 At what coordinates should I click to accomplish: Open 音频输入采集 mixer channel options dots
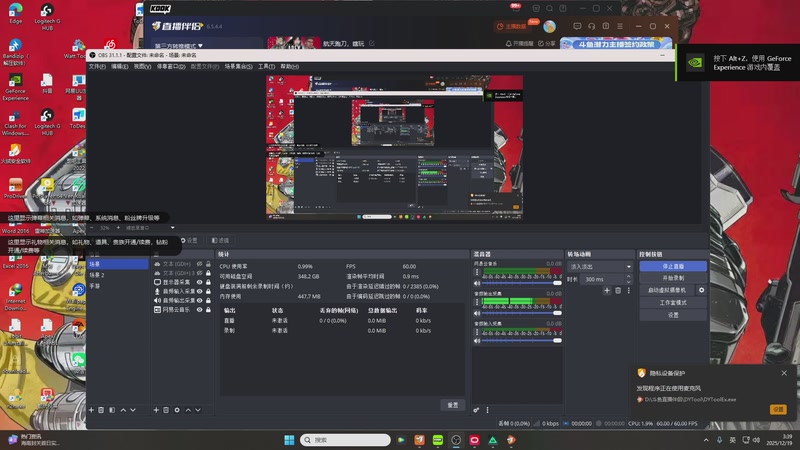pyautogui.click(x=477, y=332)
